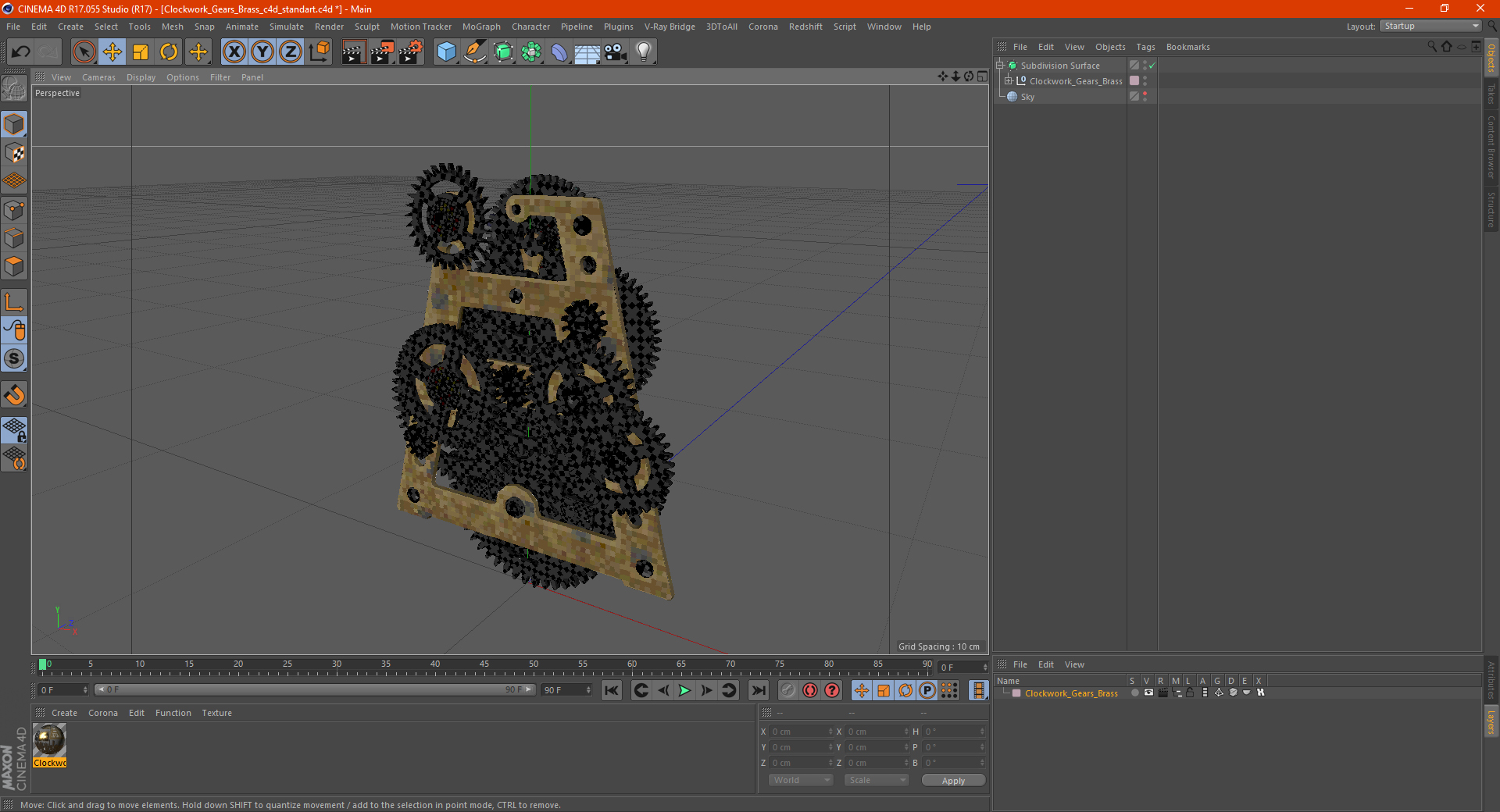Image resolution: width=1500 pixels, height=812 pixels.
Task: Open the Simulate menu
Action: tap(287, 27)
